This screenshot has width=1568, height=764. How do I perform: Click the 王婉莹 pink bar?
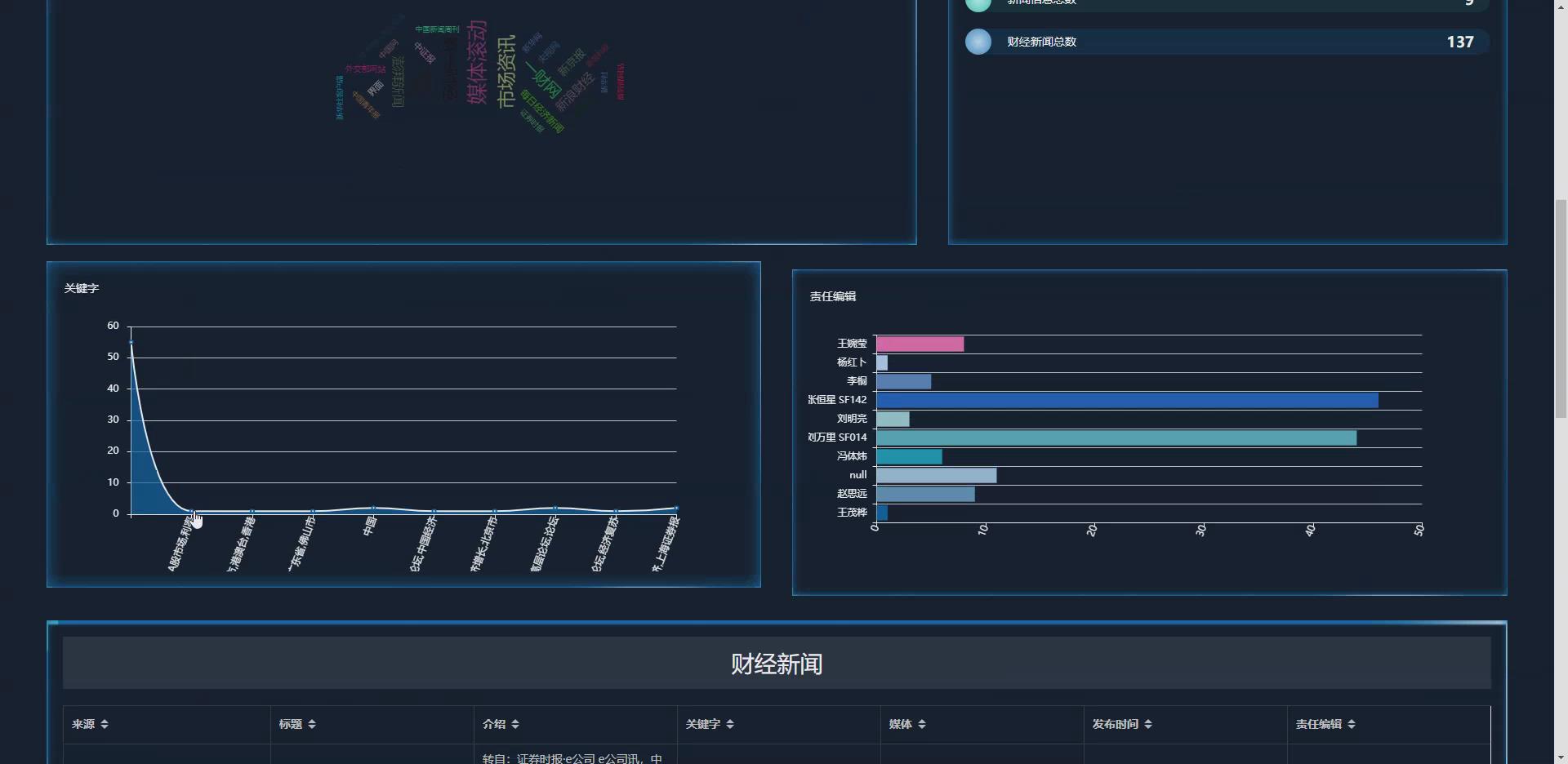pos(920,344)
